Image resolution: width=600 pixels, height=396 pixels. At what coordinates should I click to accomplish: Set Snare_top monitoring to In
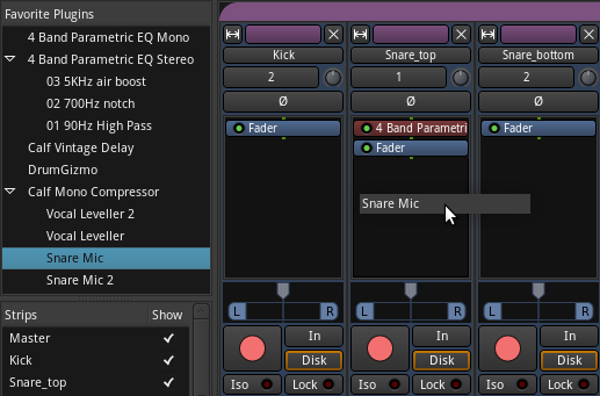442,336
